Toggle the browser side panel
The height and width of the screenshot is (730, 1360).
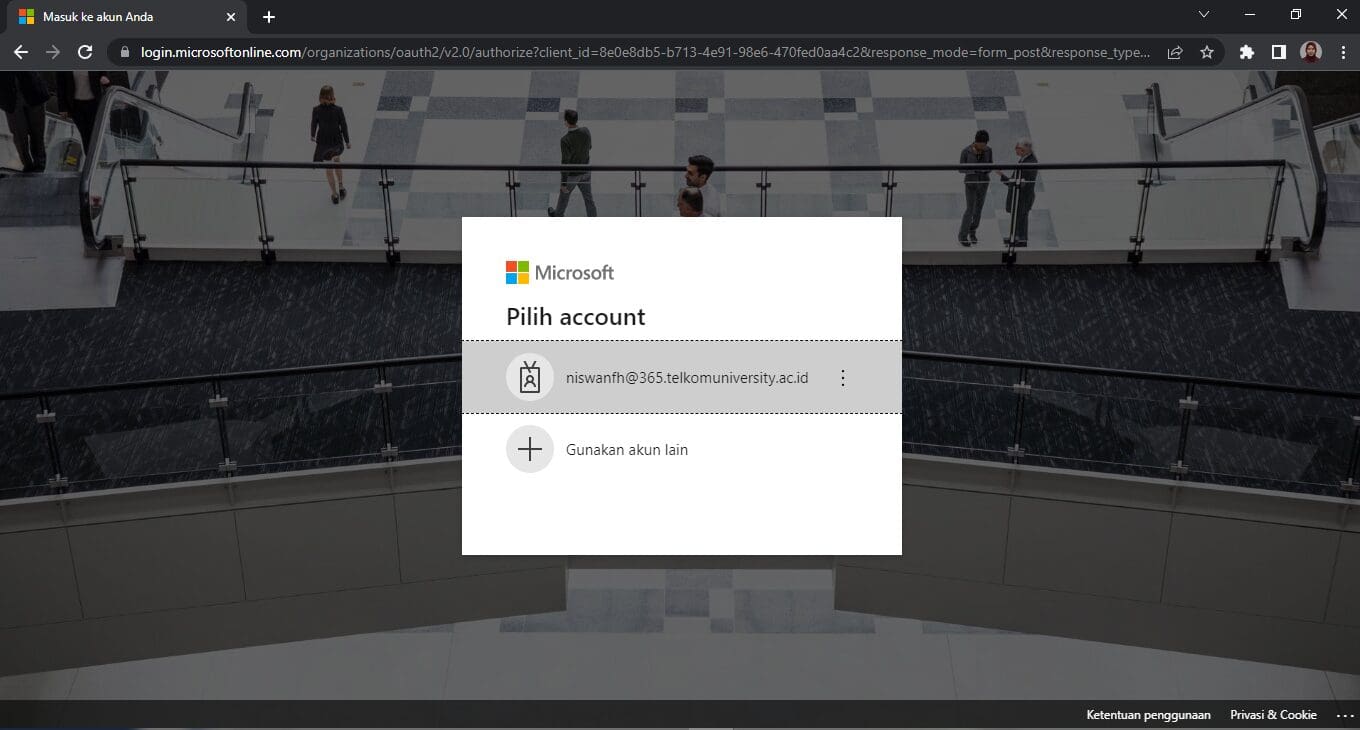[1279, 52]
